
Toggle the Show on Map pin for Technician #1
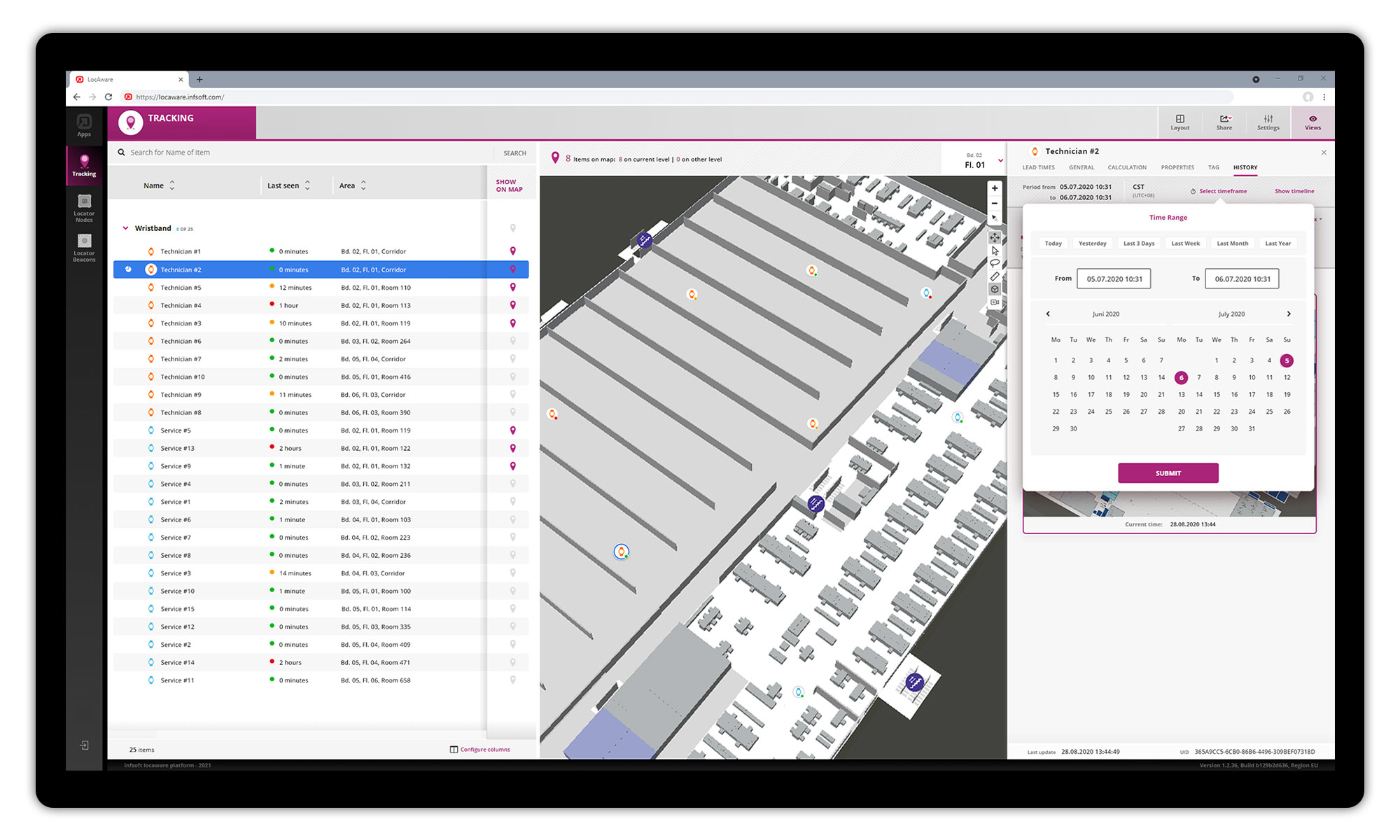click(x=513, y=251)
